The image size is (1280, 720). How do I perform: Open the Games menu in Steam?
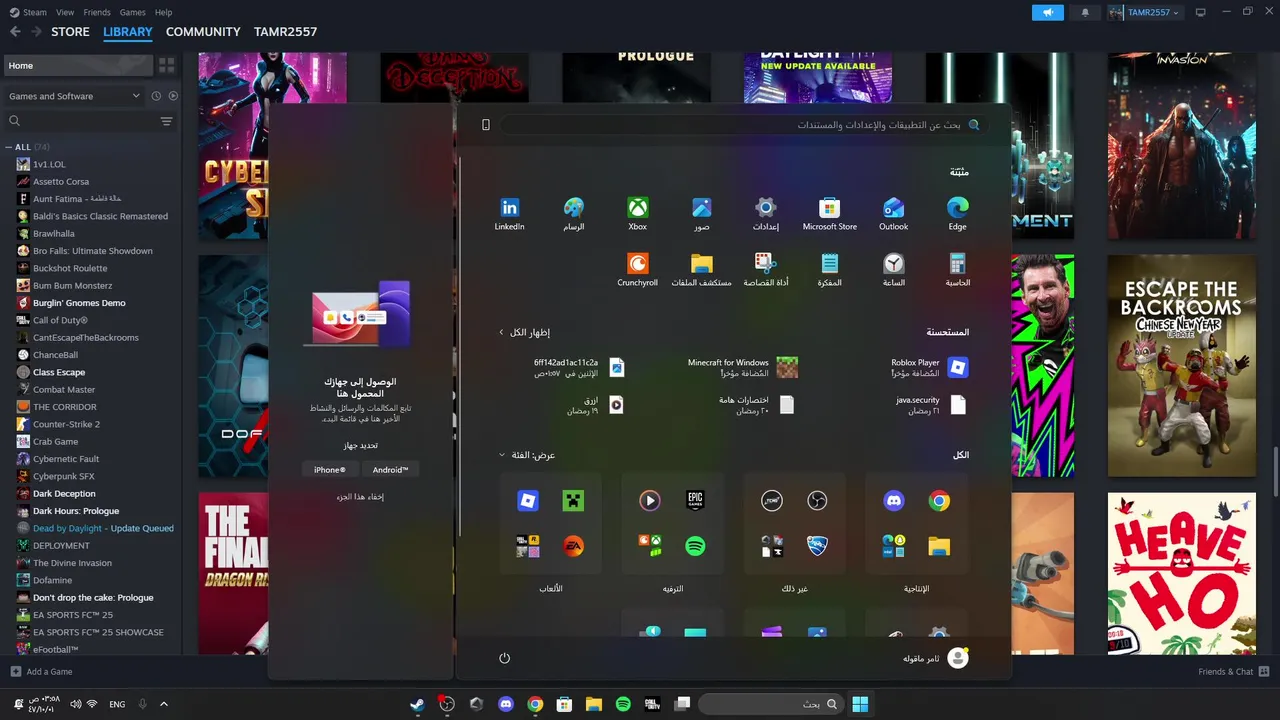pyautogui.click(x=132, y=12)
